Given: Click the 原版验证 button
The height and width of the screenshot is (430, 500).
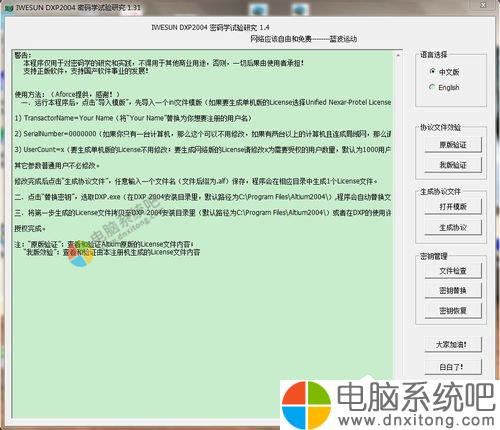Looking at the screenshot, I should pos(453,145).
